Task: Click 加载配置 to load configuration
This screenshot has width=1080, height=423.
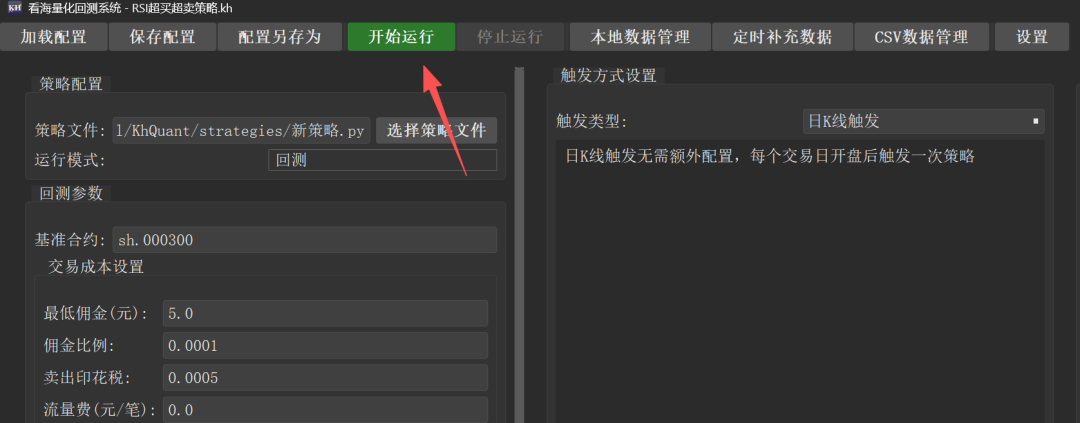Action: (54, 37)
